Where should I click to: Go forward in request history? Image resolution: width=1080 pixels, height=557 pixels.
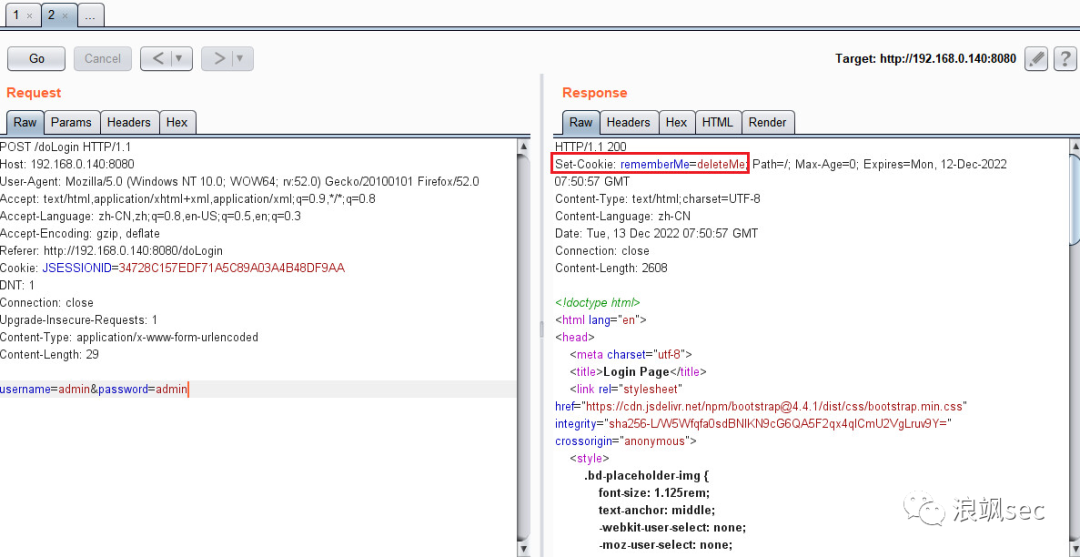coord(219,59)
